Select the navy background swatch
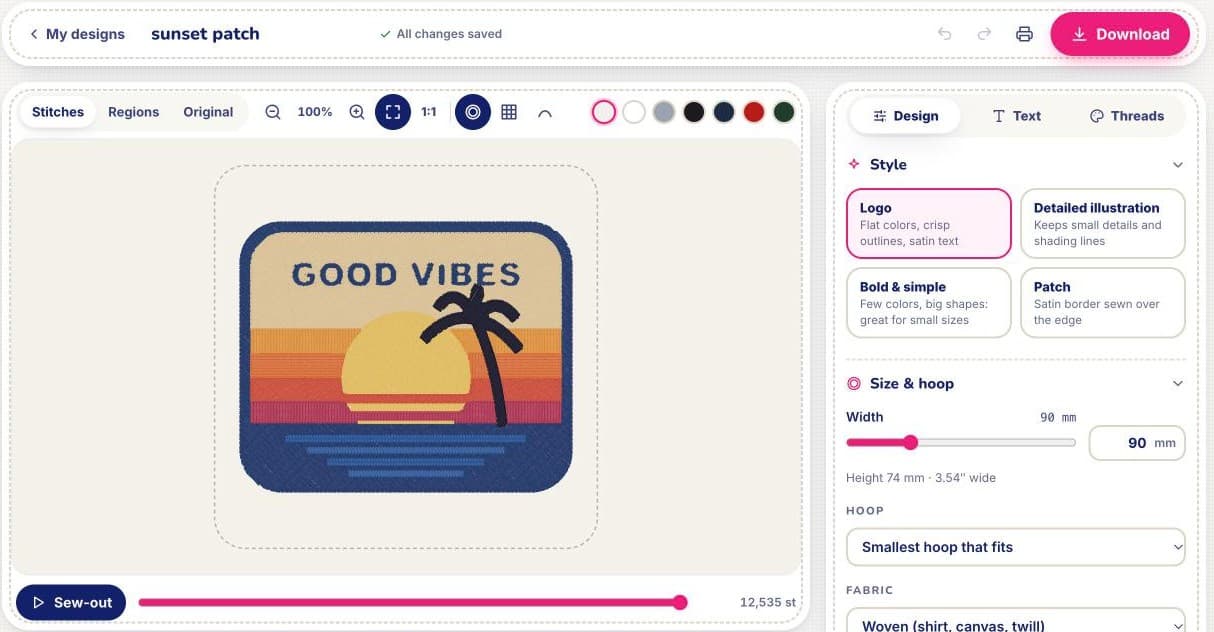Screen dimensions: 1214x632 [x=724, y=112]
